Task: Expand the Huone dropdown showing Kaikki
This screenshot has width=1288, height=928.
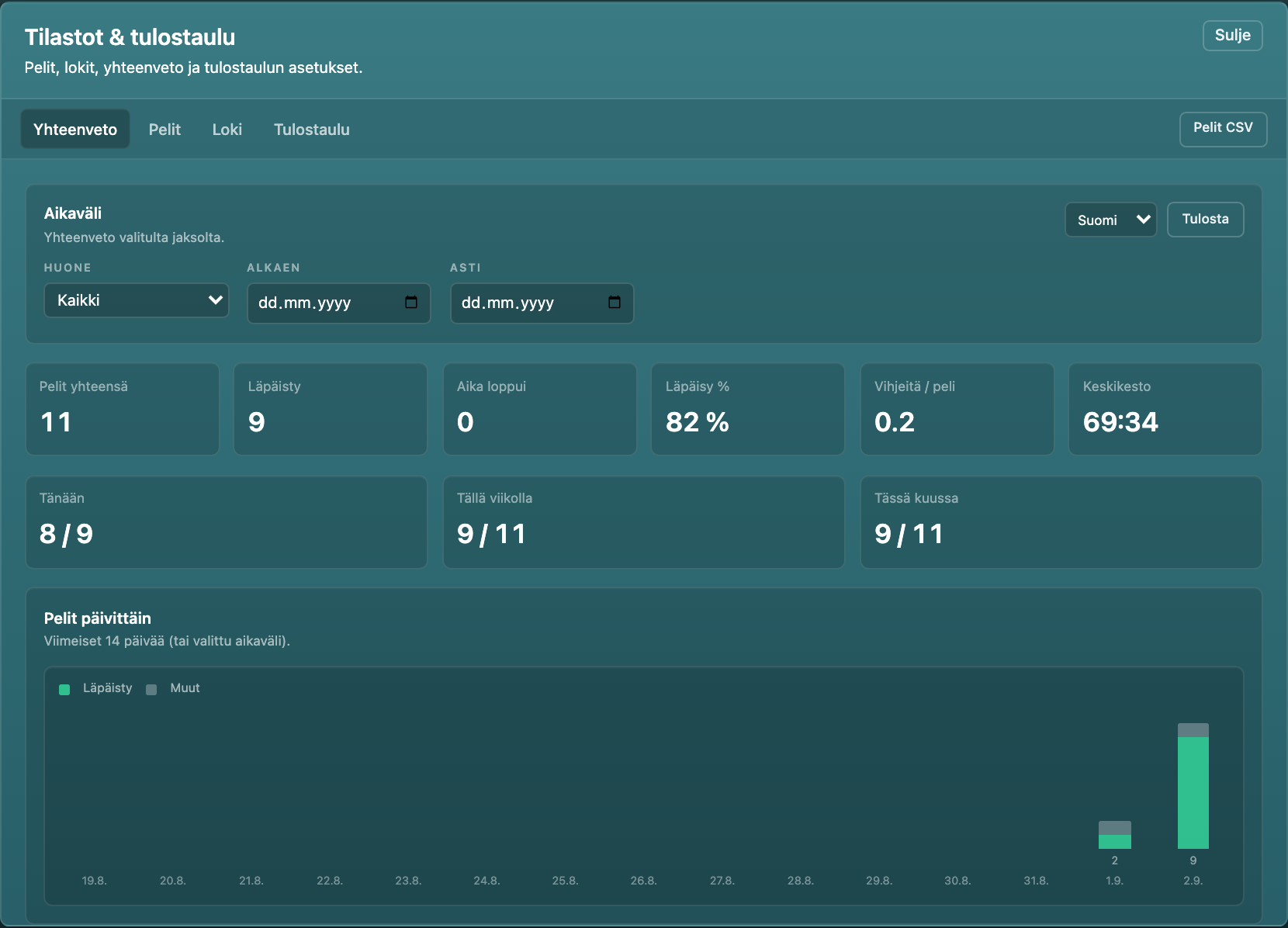Action: coord(137,300)
